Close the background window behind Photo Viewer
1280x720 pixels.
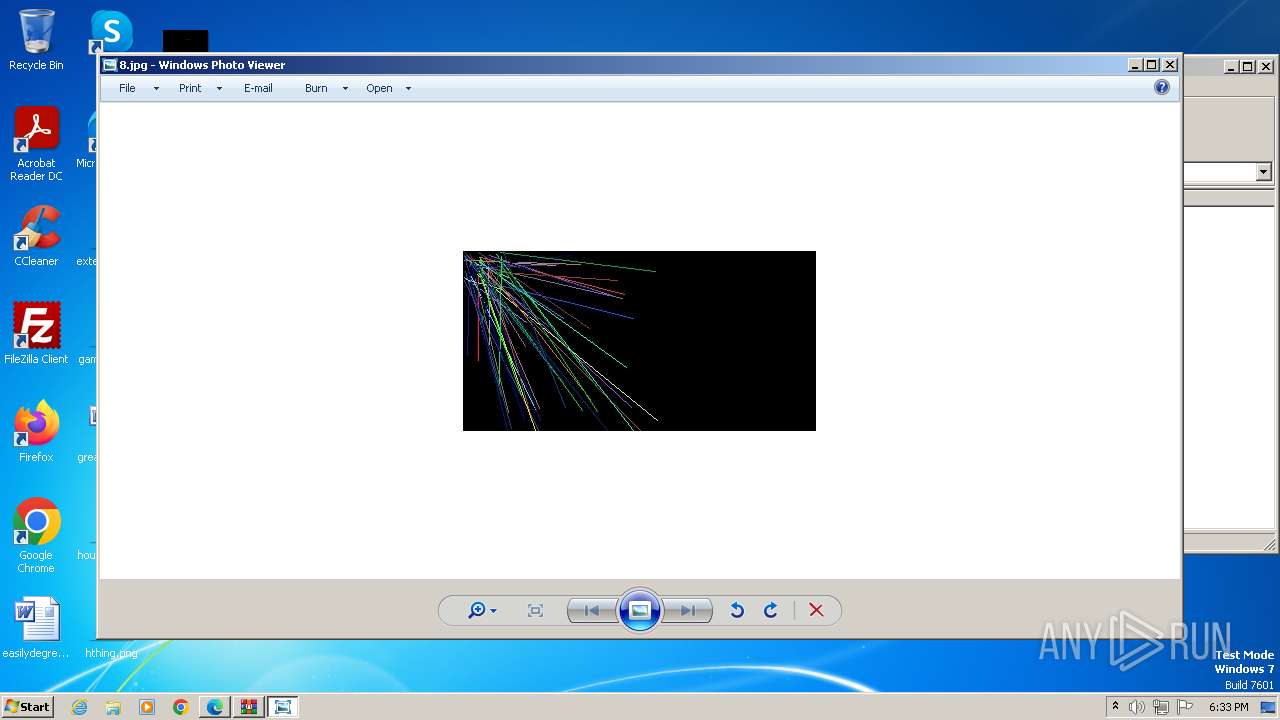click(1266, 67)
